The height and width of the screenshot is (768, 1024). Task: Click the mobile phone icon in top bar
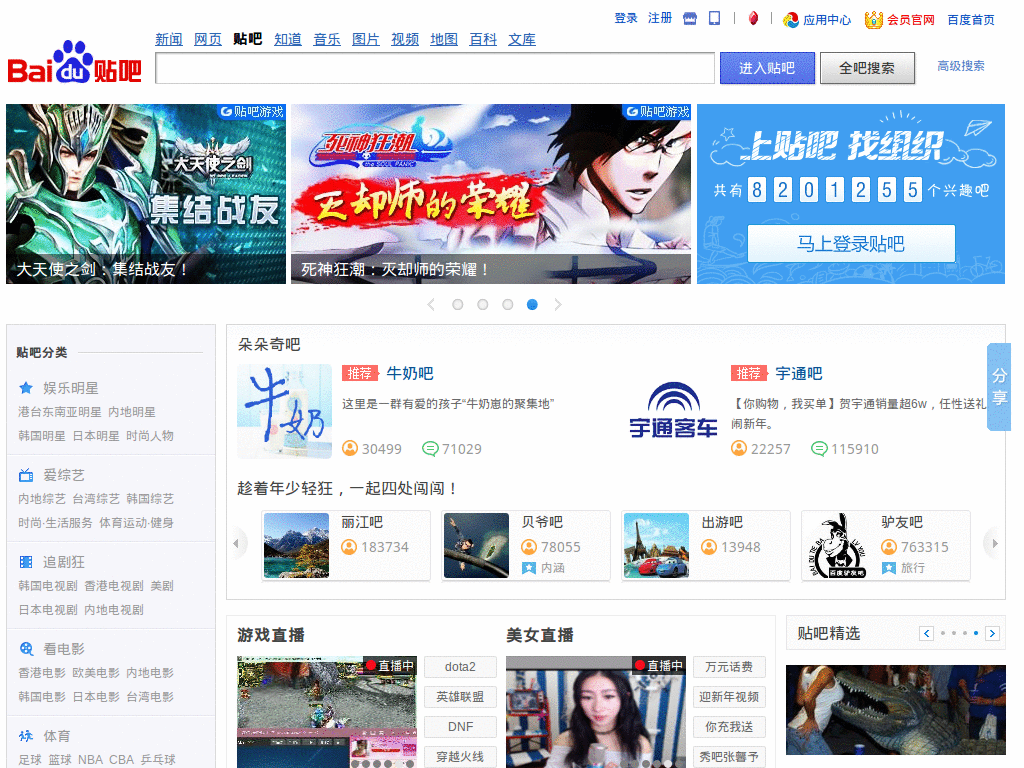[x=713, y=18]
